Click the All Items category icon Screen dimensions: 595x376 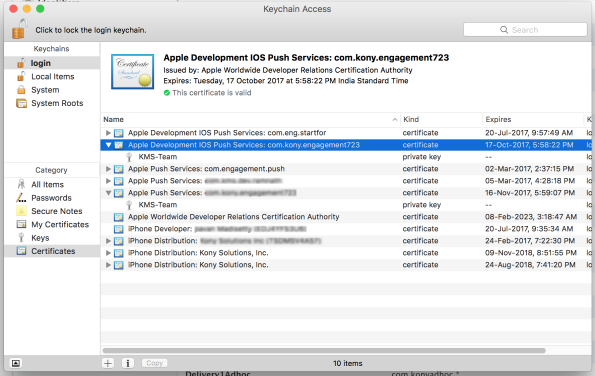[x=21, y=184]
